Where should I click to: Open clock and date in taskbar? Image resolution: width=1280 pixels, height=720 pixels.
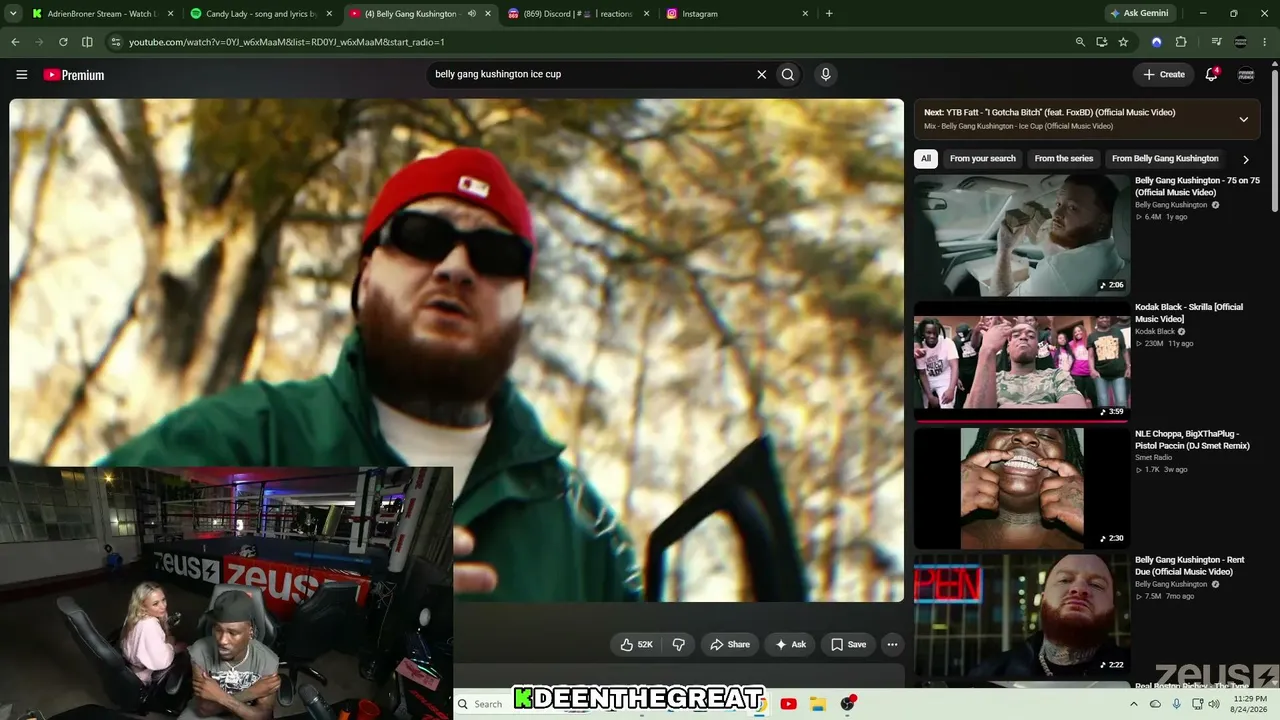[1250, 704]
